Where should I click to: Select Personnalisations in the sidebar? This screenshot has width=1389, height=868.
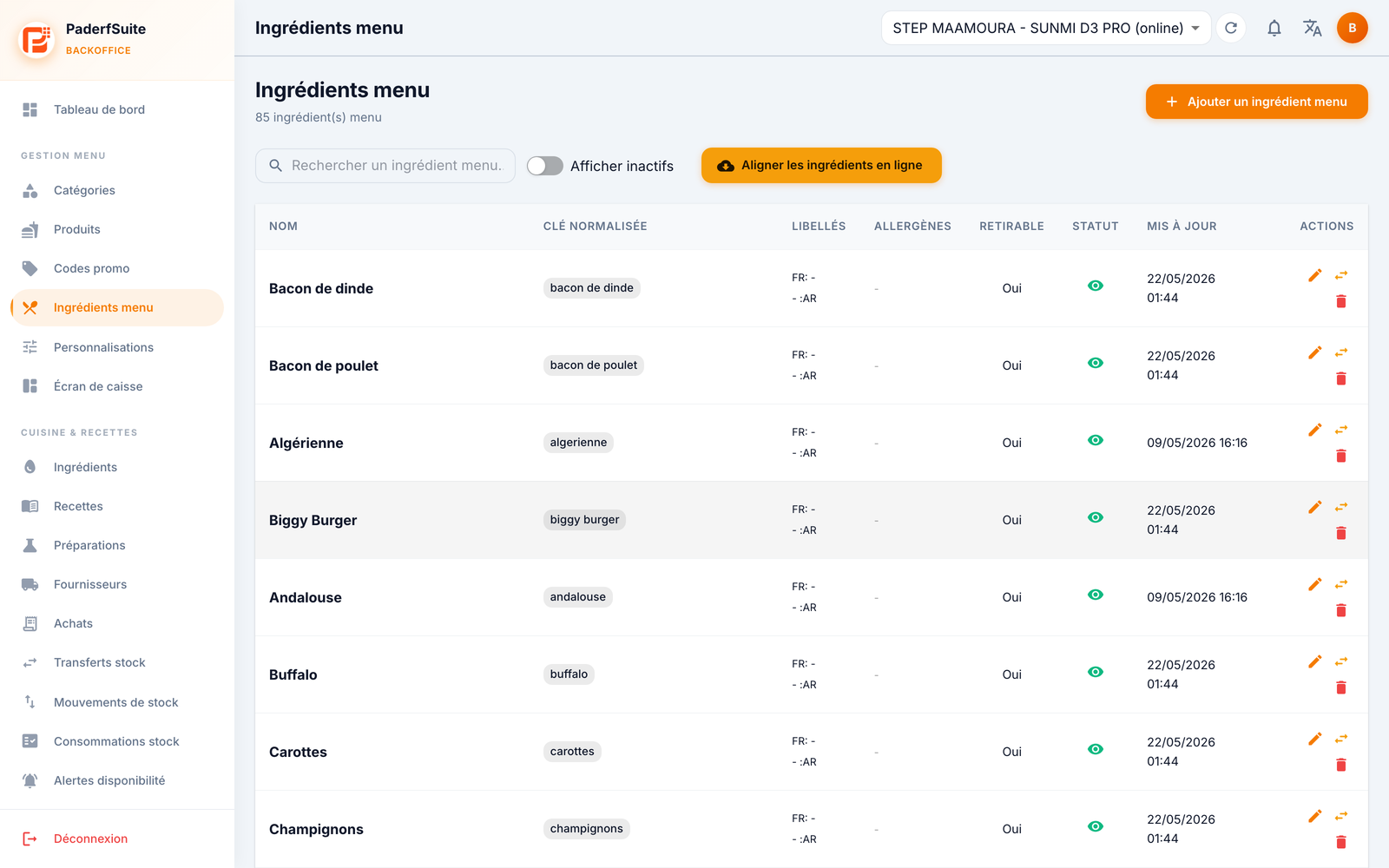click(x=117, y=347)
